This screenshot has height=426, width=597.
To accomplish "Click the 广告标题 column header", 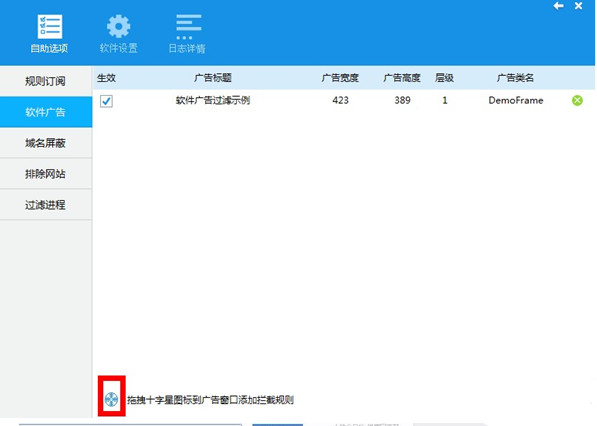I will click(213, 78).
